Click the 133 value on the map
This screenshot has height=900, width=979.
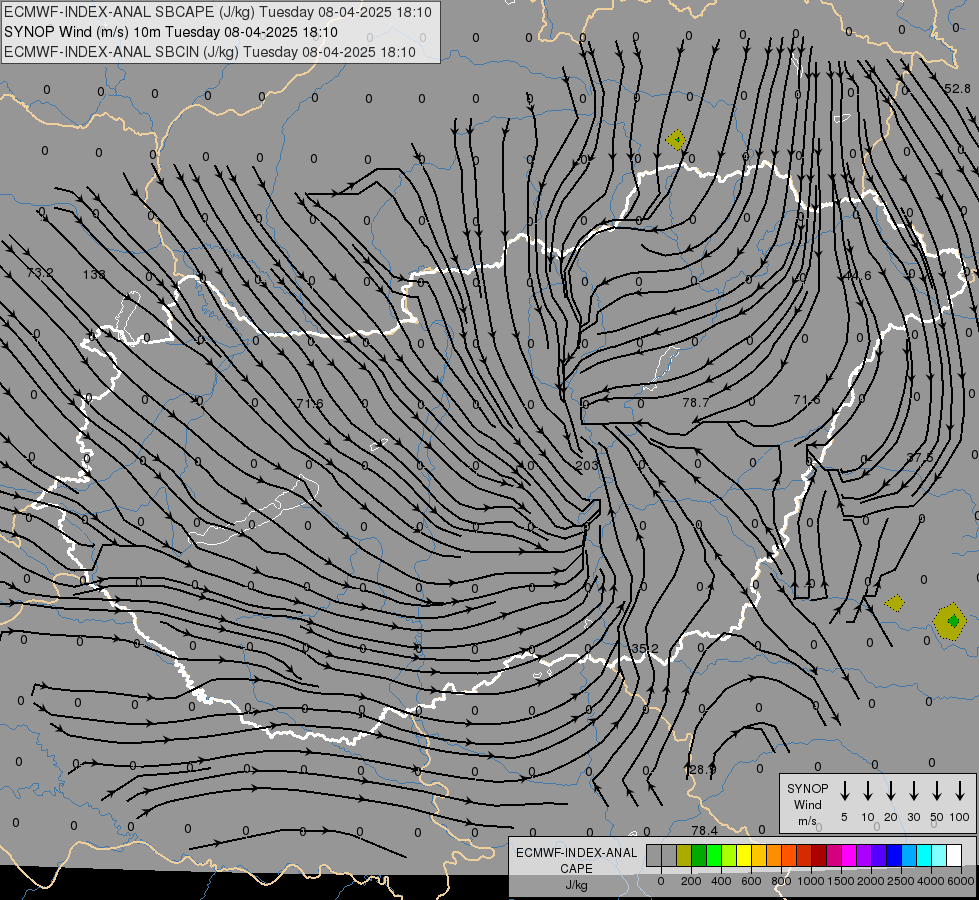point(94,274)
